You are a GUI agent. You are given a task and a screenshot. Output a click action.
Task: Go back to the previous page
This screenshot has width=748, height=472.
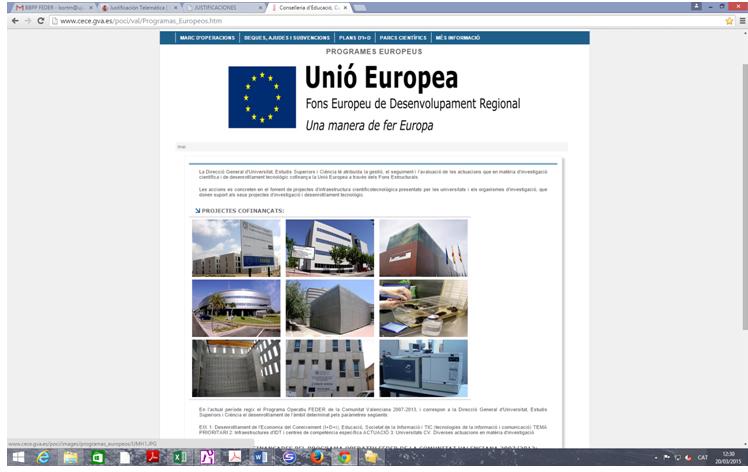tap(15, 21)
